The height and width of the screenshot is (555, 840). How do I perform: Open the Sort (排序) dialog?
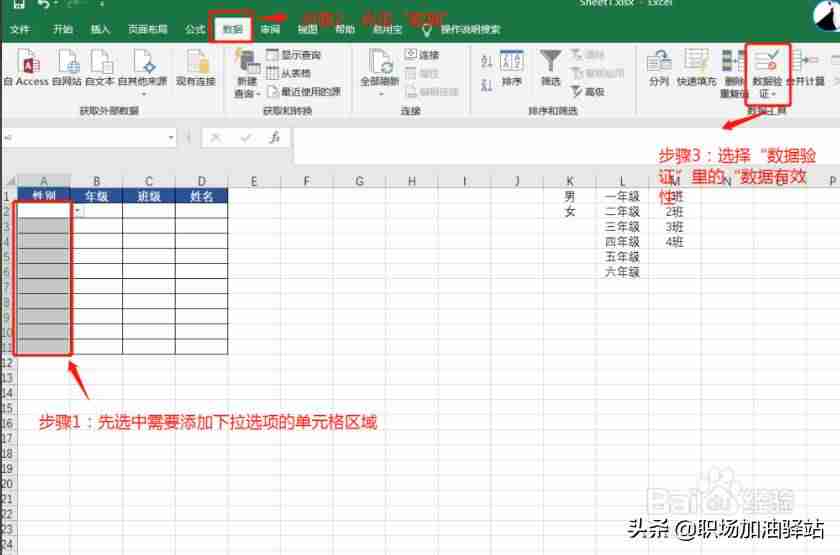tap(512, 68)
